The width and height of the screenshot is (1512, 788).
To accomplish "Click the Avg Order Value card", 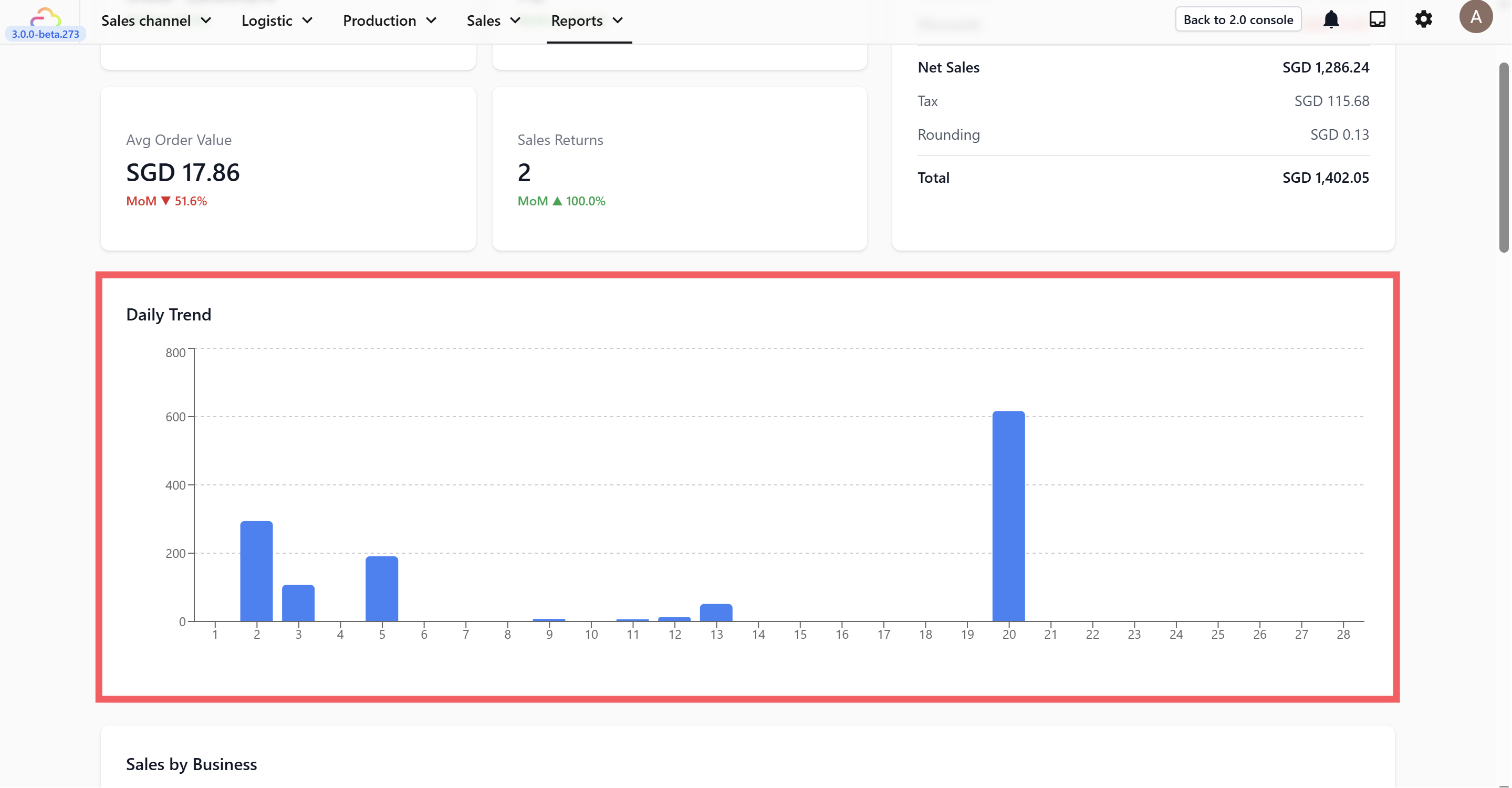I will (288, 169).
